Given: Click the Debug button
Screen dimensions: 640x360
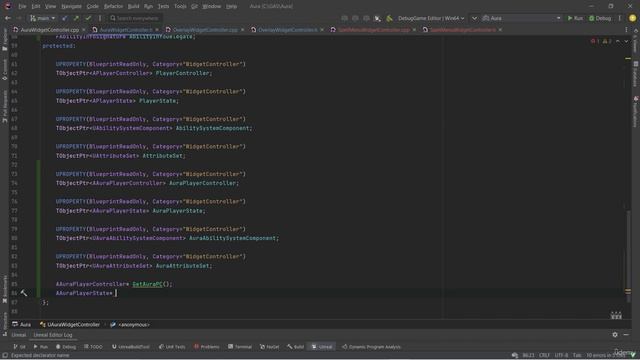Looking at the screenshot, I should click(600, 18).
